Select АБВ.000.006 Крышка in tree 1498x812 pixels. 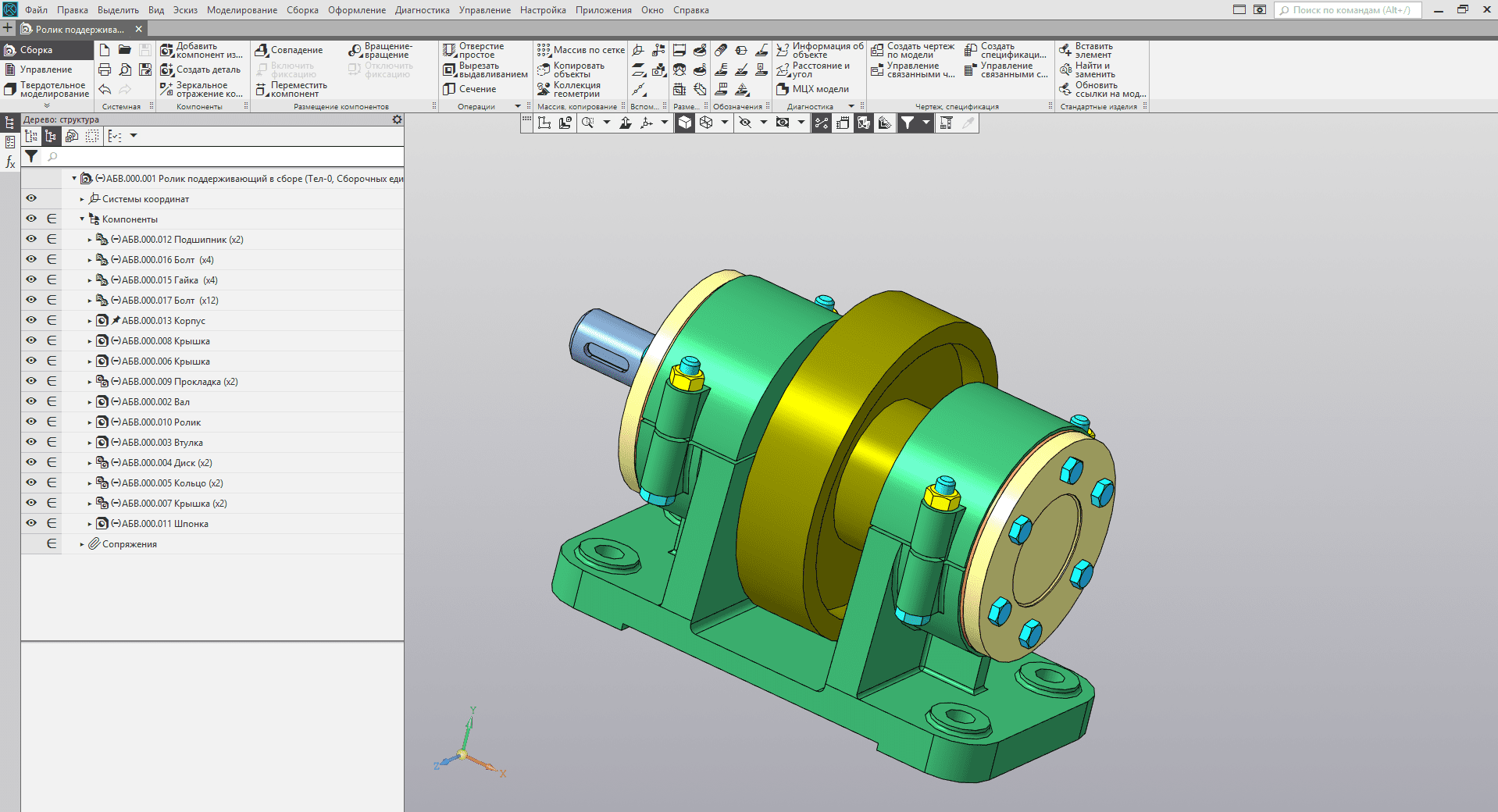tap(166, 361)
